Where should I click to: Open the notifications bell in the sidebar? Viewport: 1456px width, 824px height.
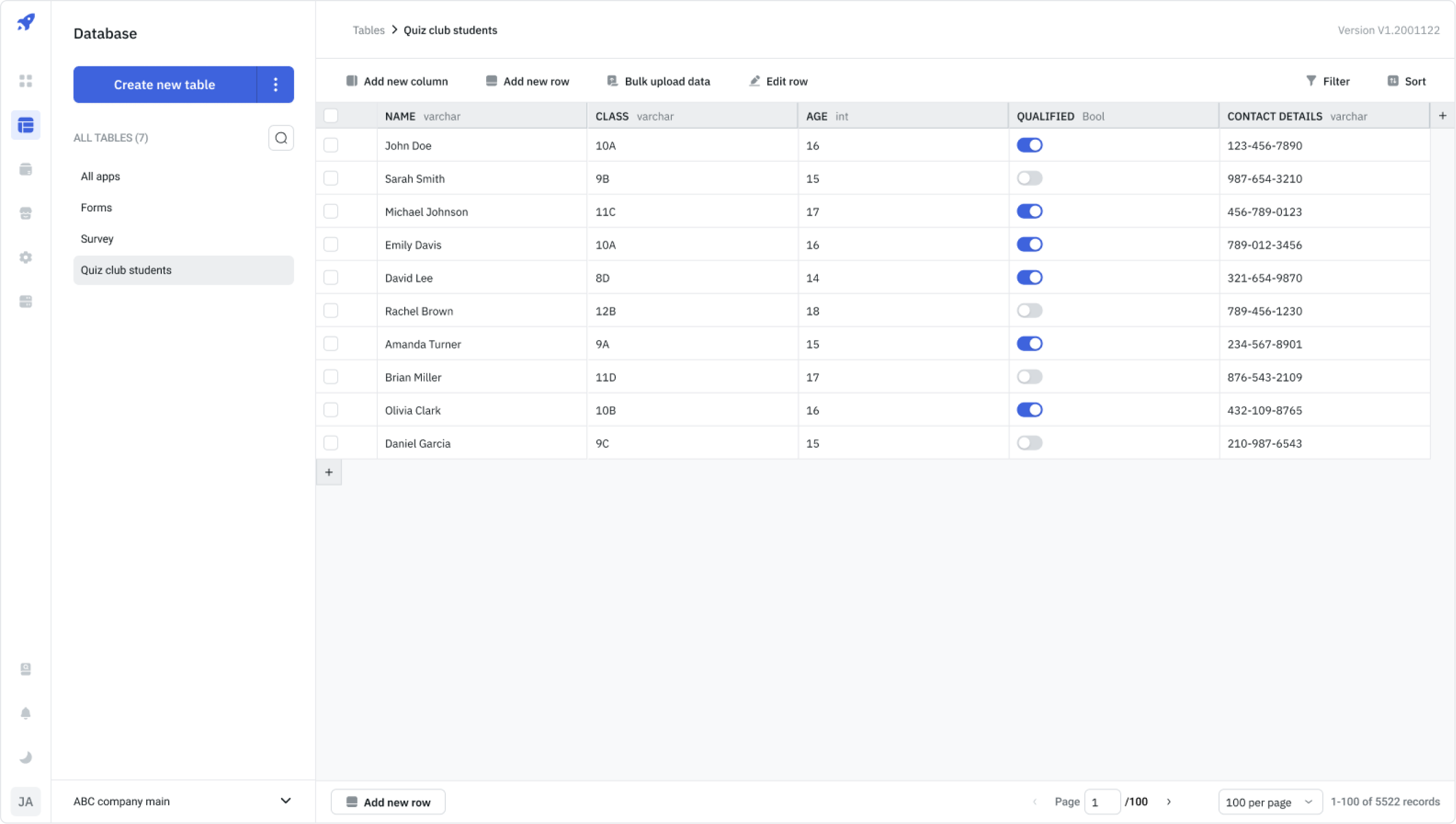coord(26,713)
